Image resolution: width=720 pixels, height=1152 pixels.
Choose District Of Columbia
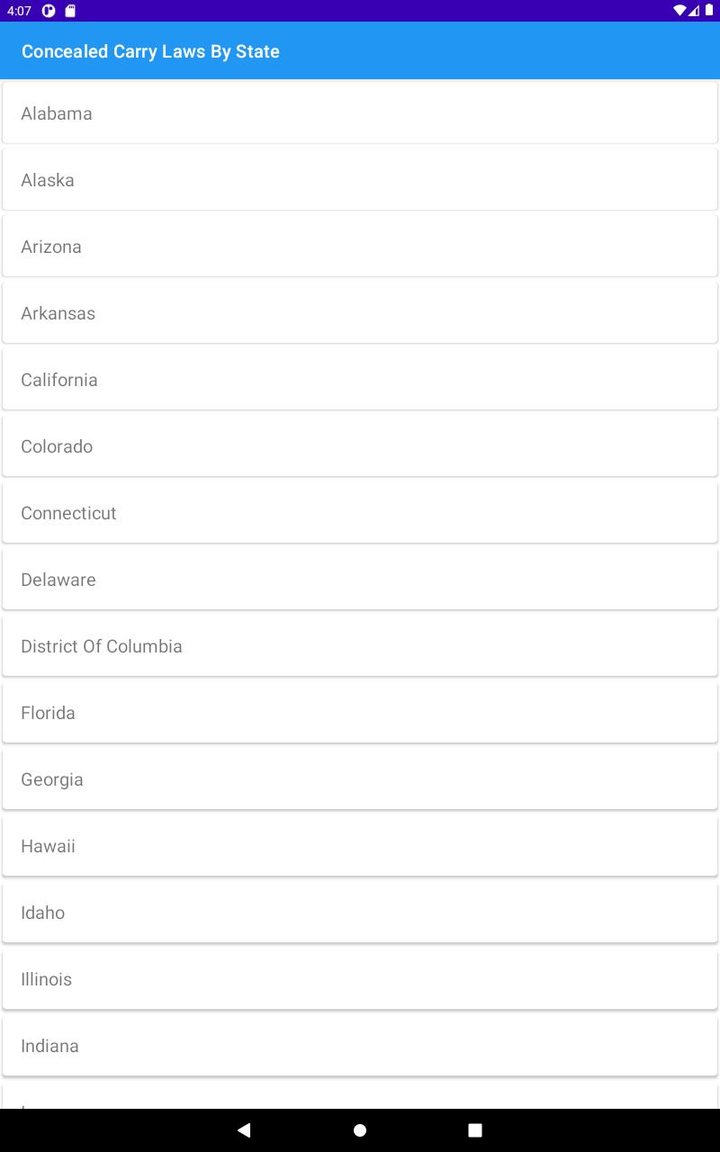(x=360, y=646)
